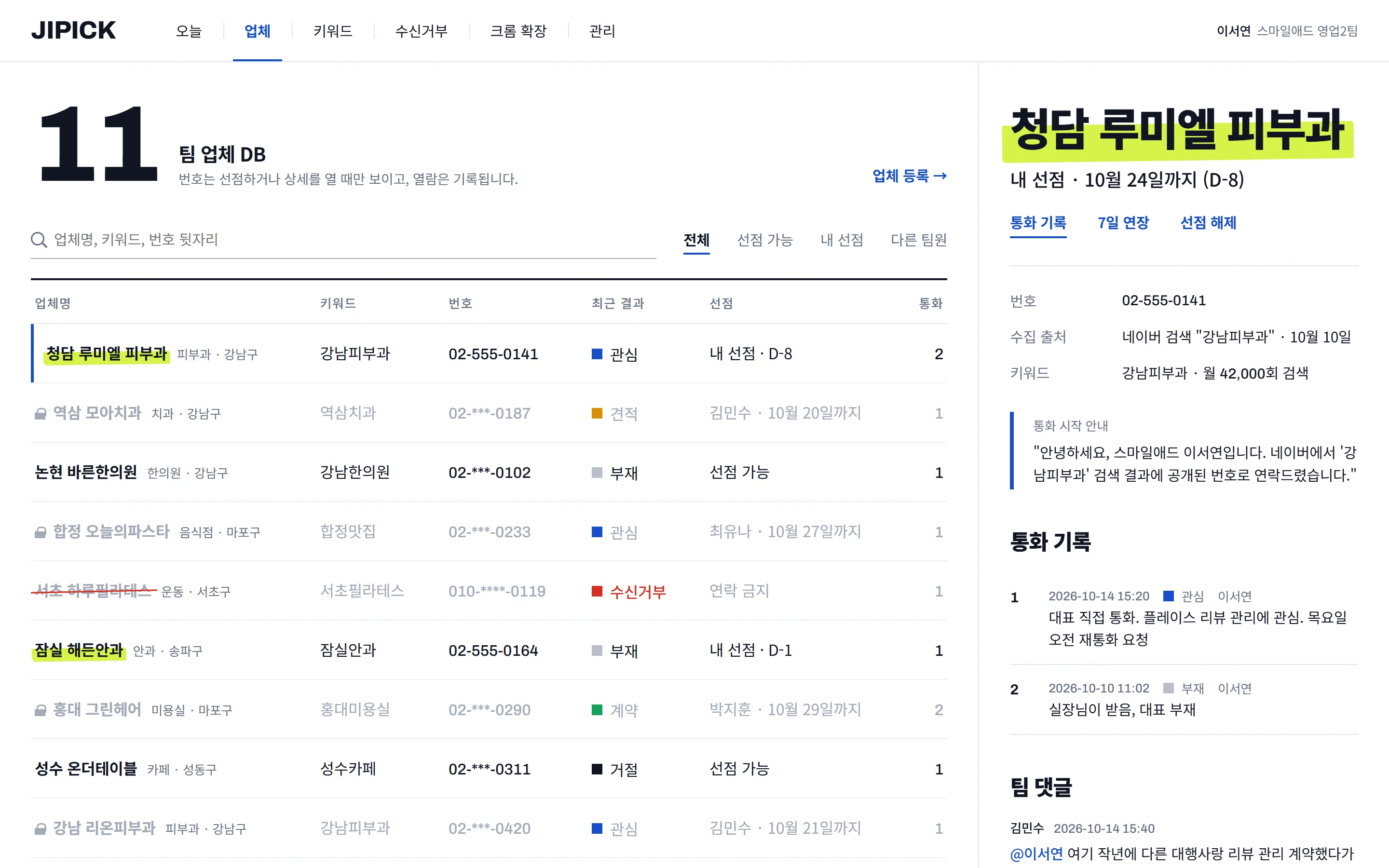Click the 서초필라테스 keyword cell

(362, 591)
